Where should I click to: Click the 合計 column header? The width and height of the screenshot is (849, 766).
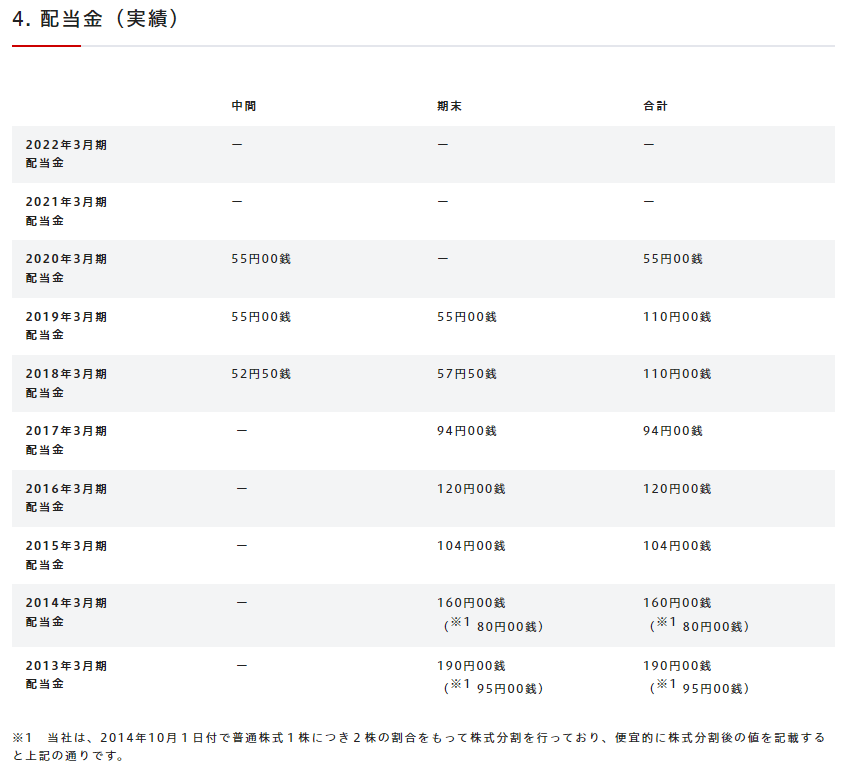(x=655, y=106)
